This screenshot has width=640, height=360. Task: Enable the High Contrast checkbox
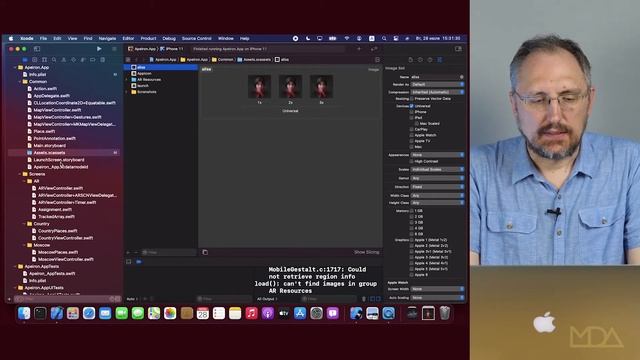[411, 161]
